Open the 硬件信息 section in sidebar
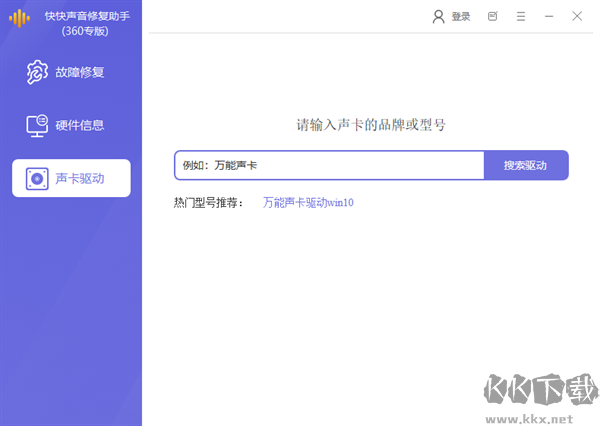 pos(65,125)
